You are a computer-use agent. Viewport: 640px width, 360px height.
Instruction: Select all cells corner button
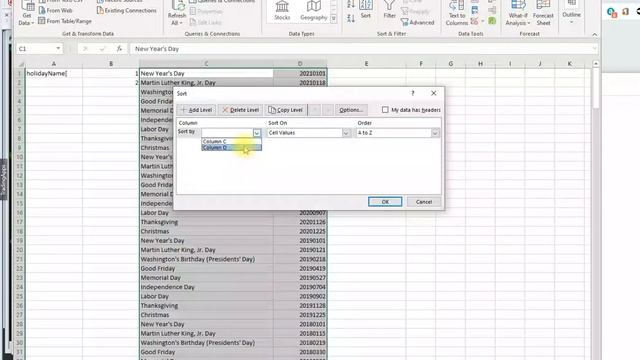[20, 64]
